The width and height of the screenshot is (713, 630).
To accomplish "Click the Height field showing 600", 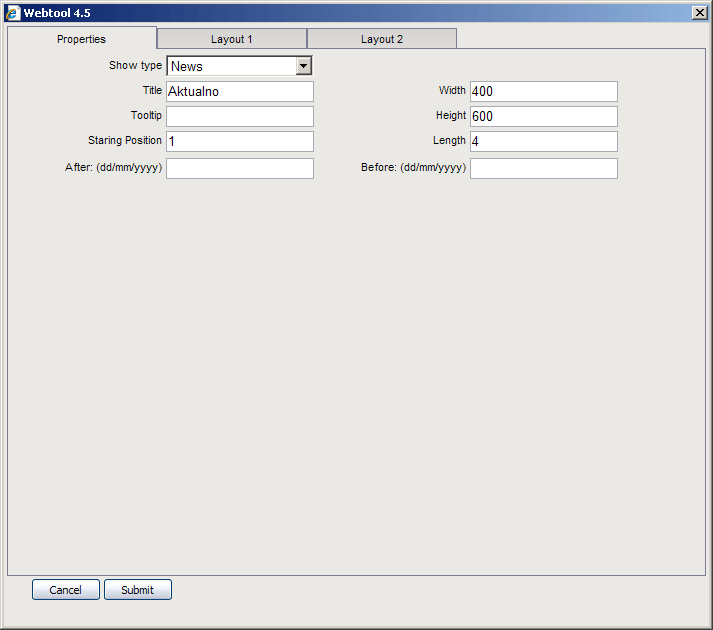I will coord(543,116).
